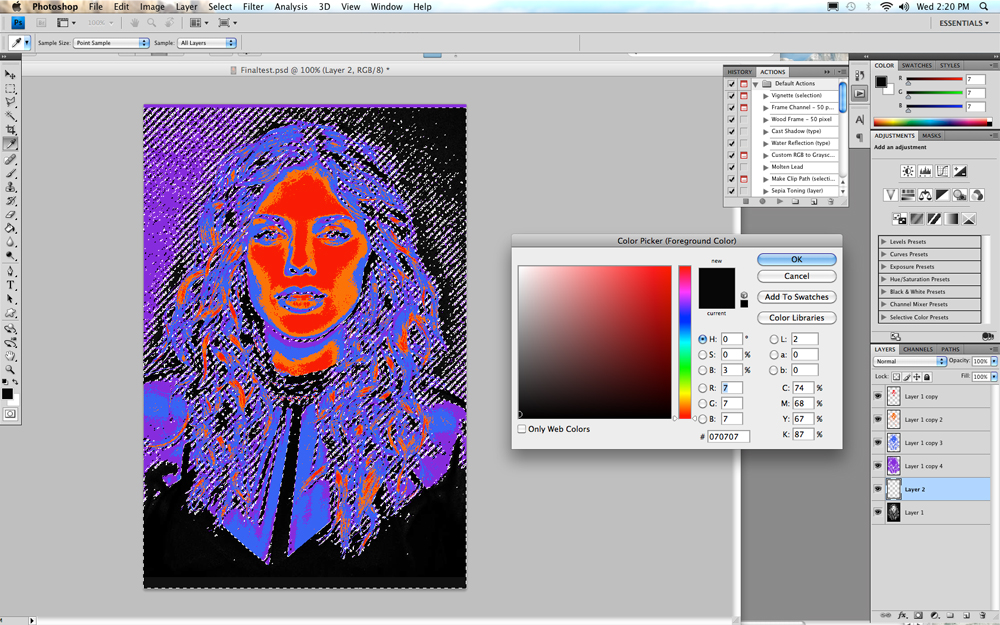This screenshot has height=625, width=1000.
Task: Open the Sample Size dropdown
Action: click(111, 43)
